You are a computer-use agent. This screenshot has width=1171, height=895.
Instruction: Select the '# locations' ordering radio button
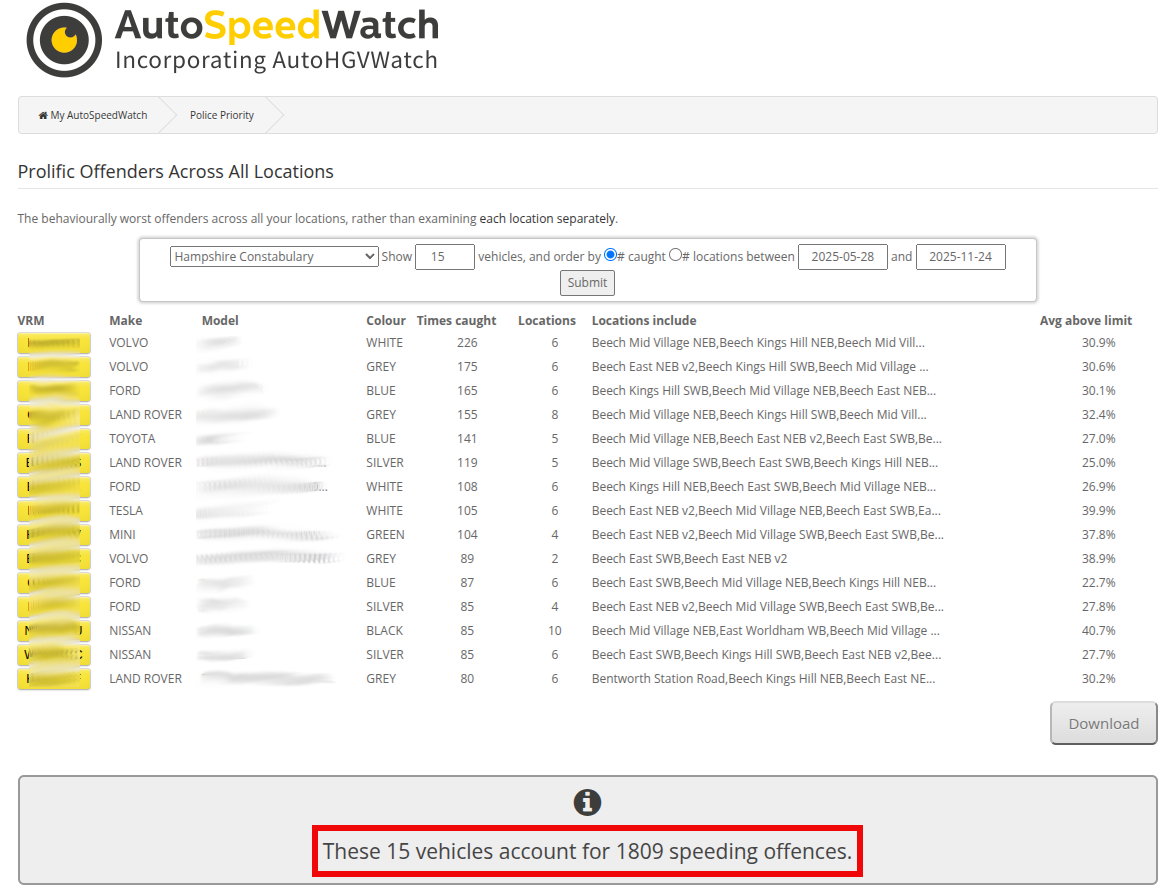[675, 256]
